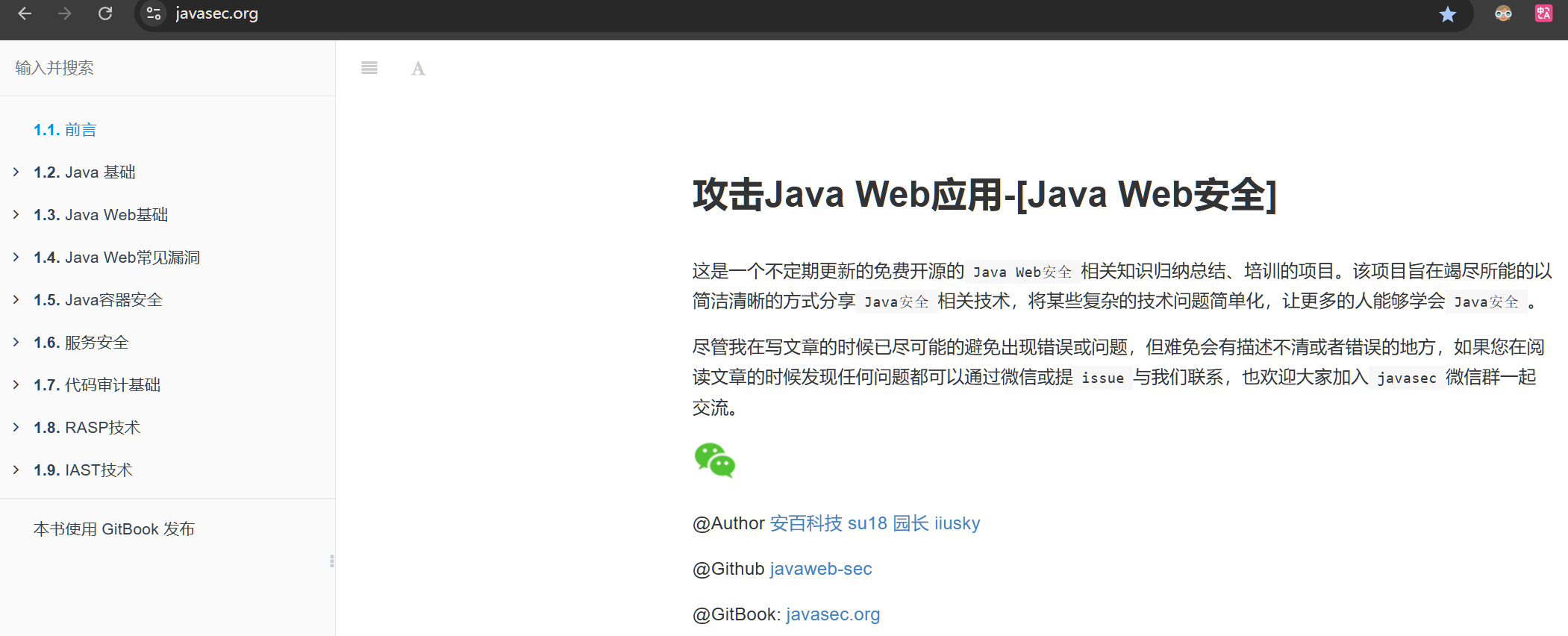The width and height of the screenshot is (1568, 636).
Task: Open the 1.6. 服务安全 chapter
Action: click(81, 343)
